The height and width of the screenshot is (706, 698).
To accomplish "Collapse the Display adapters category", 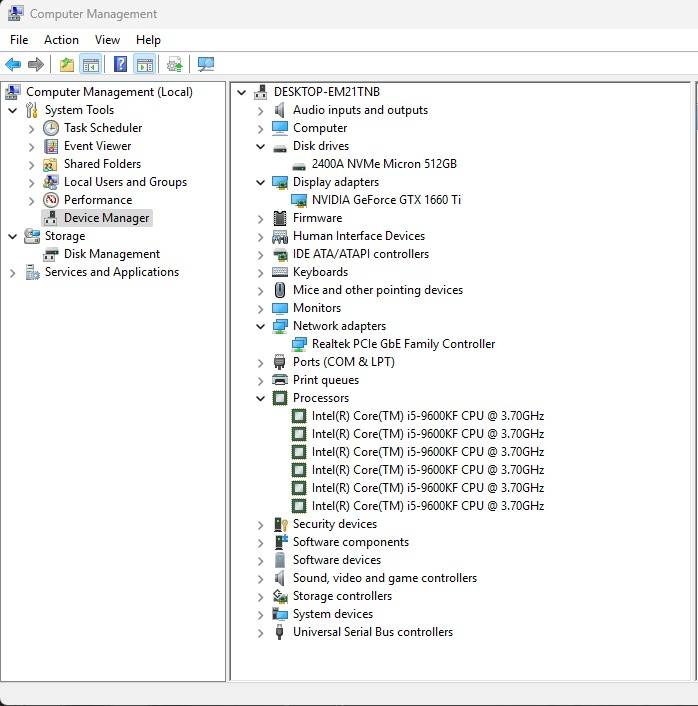I will point(261,182).
